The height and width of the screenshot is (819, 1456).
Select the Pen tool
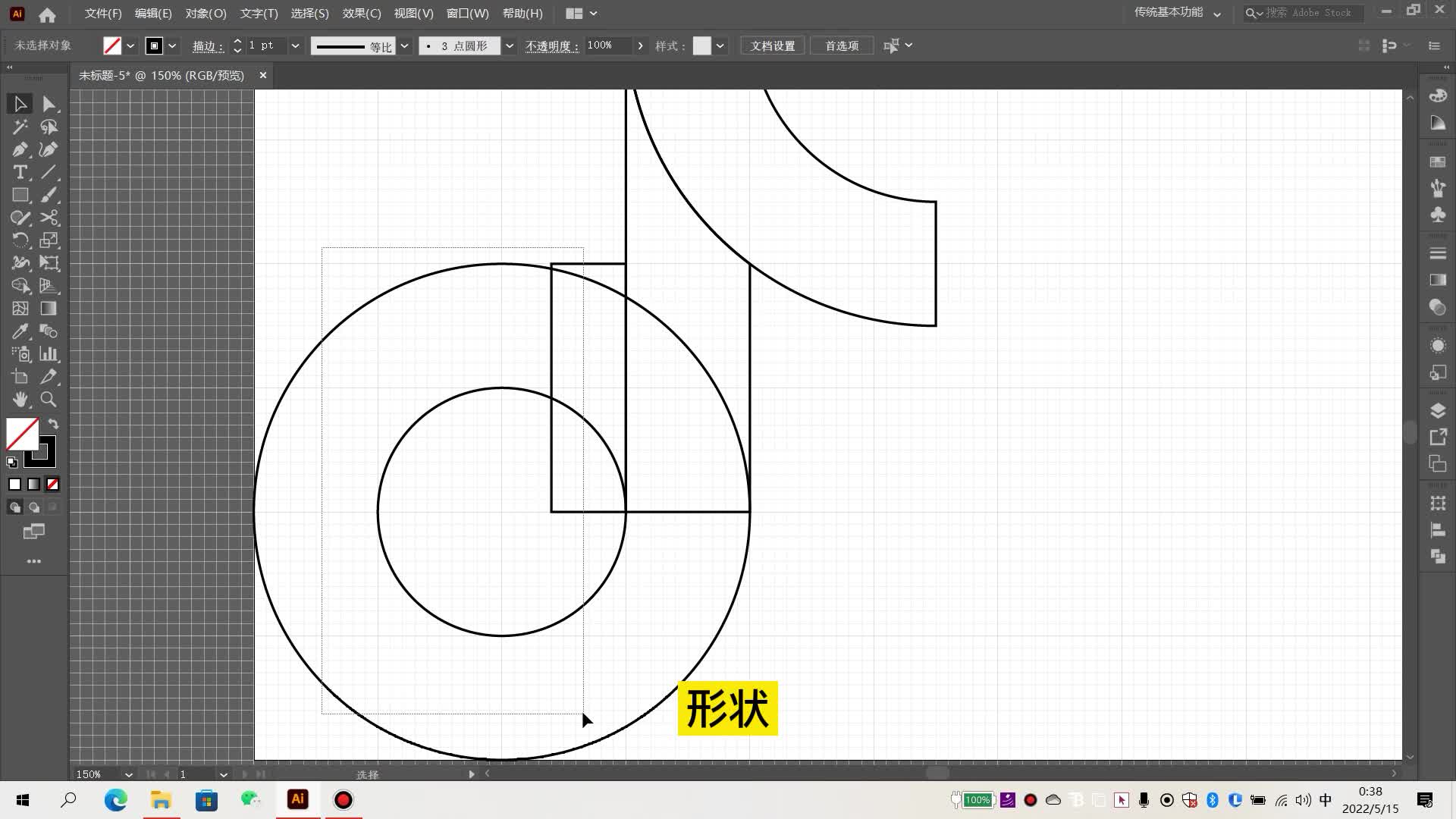(x=20, y=149)
